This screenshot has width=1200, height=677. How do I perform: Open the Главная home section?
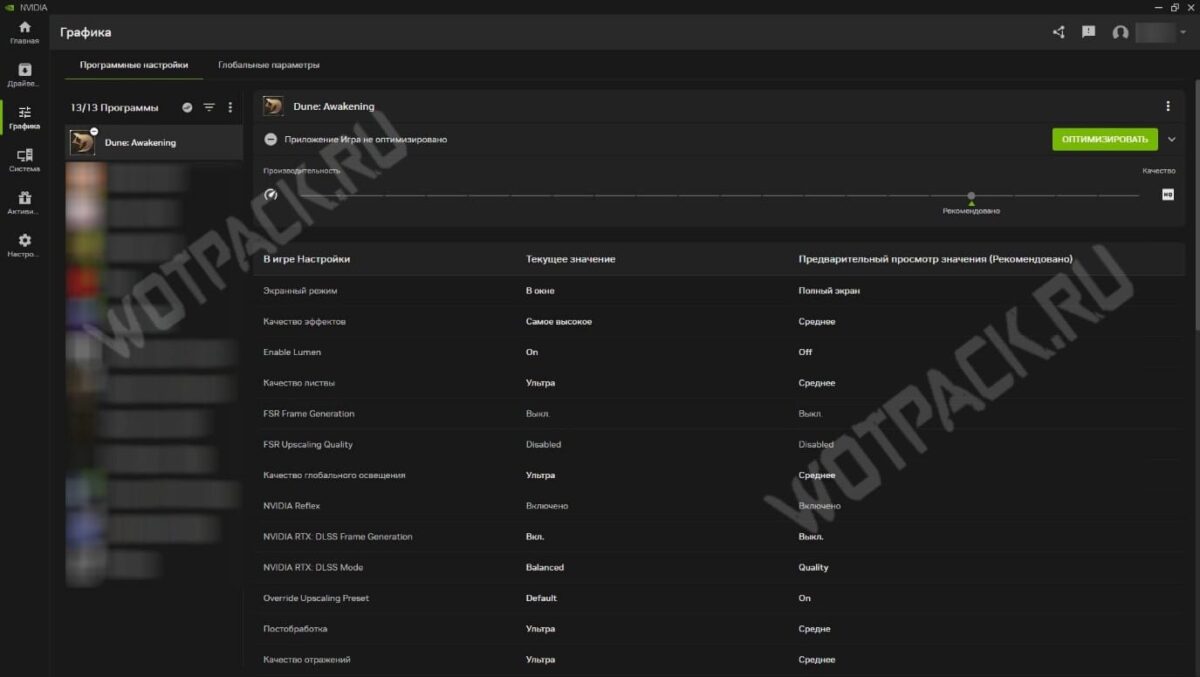coord(24,32)
